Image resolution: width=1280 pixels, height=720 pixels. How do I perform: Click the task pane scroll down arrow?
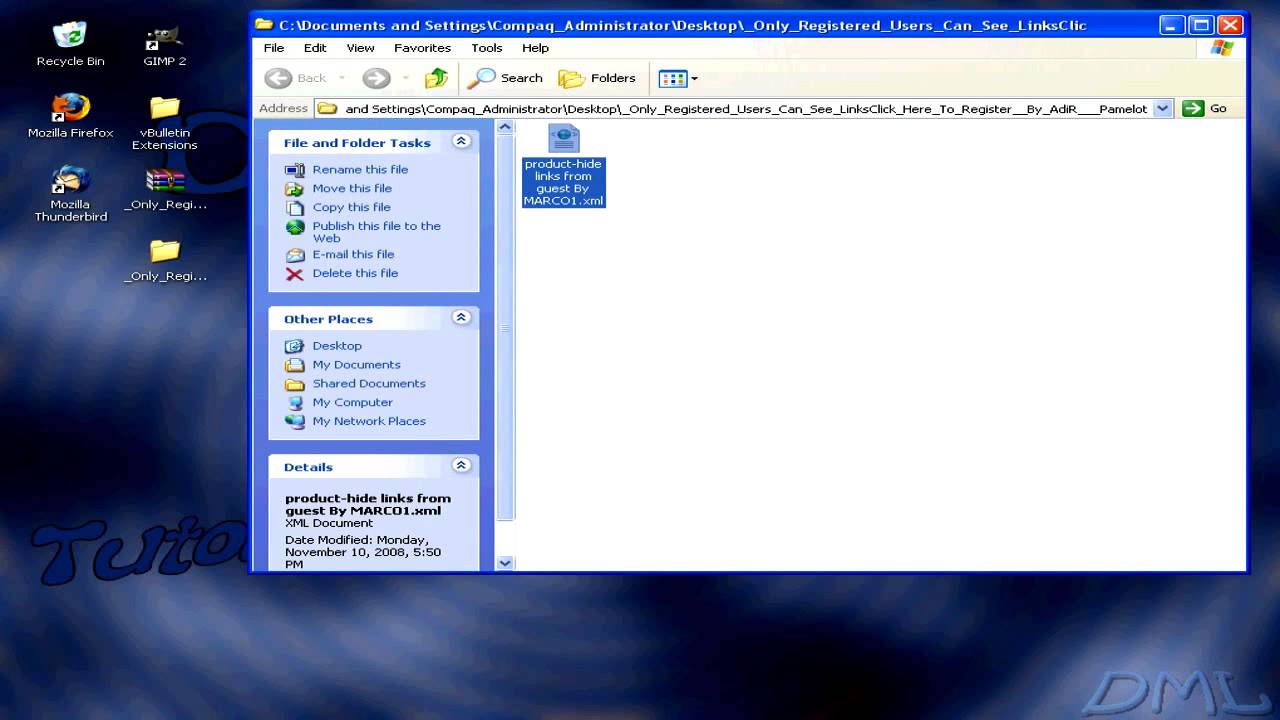pyautogui.click(x=505, y=563)
